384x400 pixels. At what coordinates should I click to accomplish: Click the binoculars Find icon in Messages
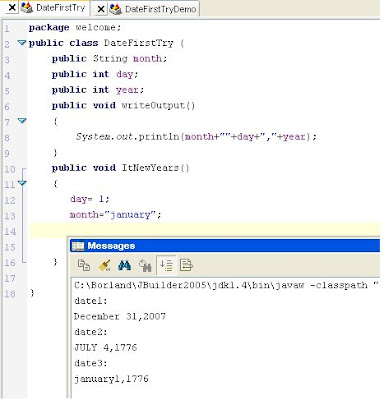click(x=125, y=266)
